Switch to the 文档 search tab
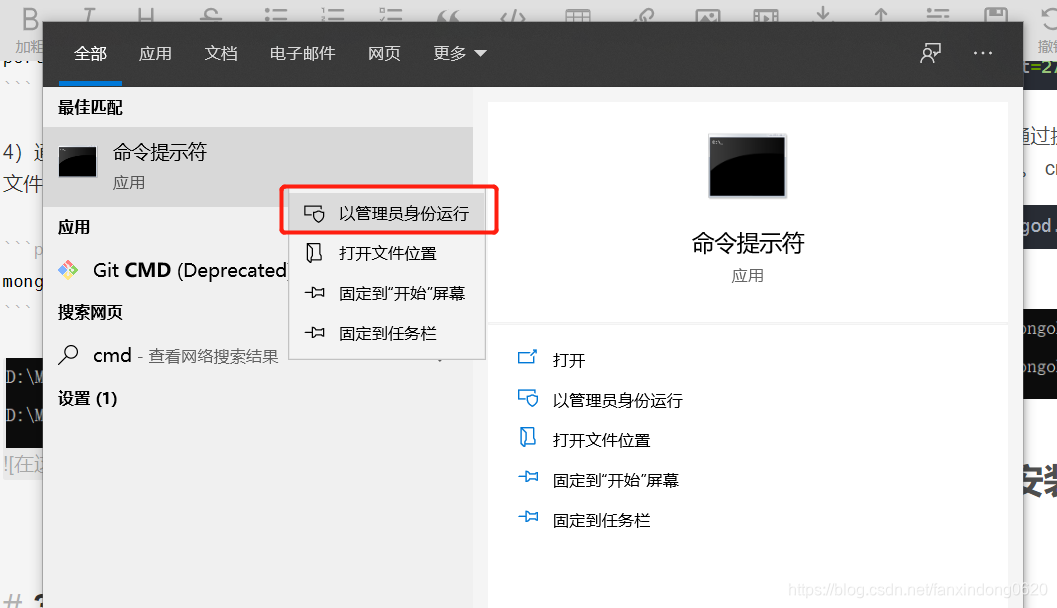The height and width of the screenshot is (608, 1057). [x=221, y=54]
